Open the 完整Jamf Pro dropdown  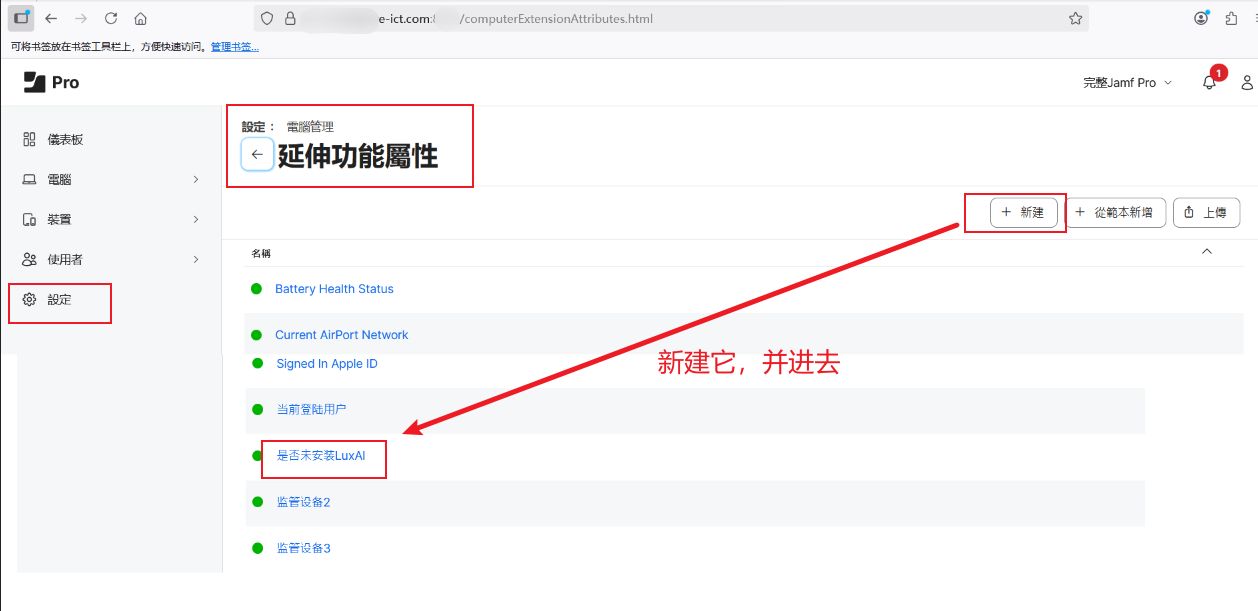pos(1127,83)
